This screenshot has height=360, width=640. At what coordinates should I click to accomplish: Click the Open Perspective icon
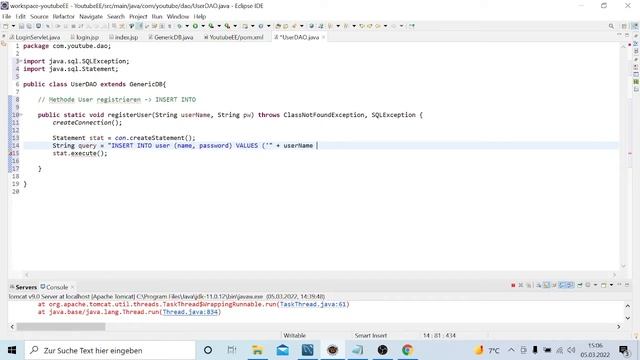(x=624, y=26)
